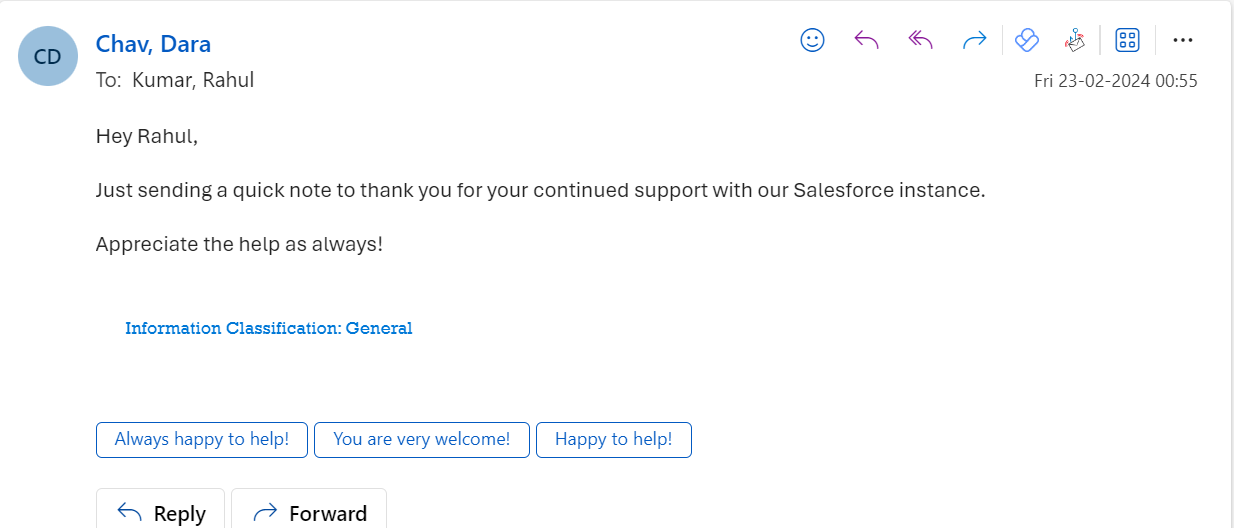Click the "Hey Rahul," greeting line

click(147, 136)
